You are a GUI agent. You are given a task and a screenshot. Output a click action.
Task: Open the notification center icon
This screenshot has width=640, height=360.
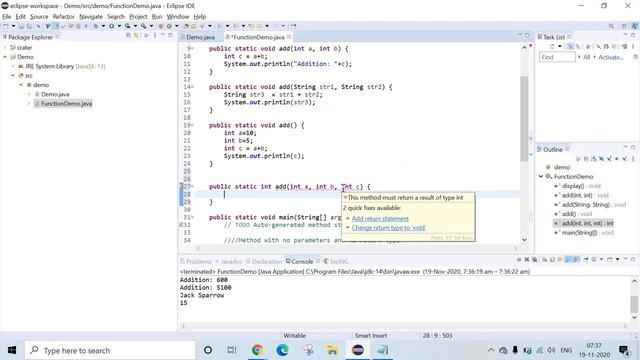click(624, 350)
